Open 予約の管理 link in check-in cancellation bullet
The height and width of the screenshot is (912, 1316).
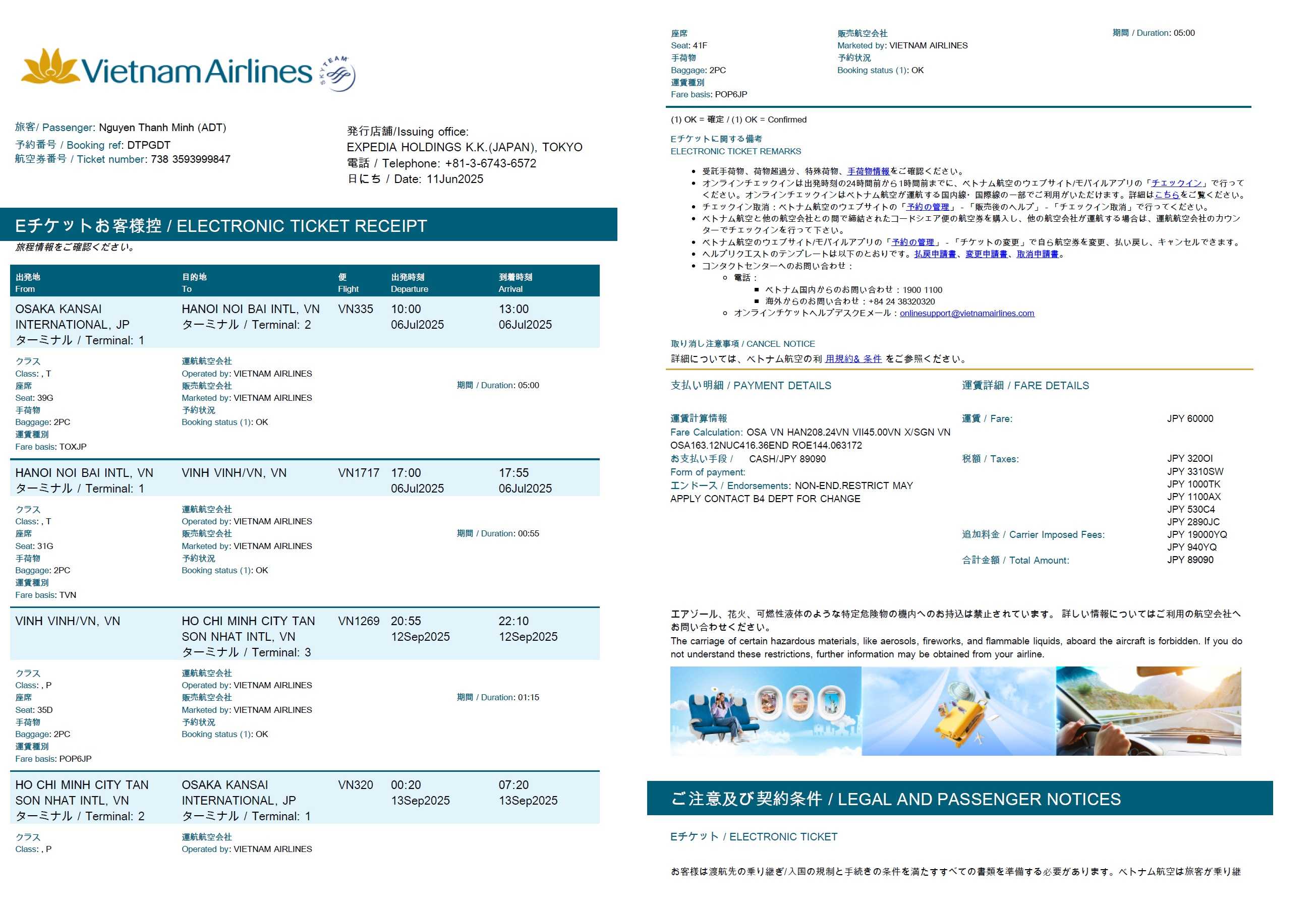927,207
